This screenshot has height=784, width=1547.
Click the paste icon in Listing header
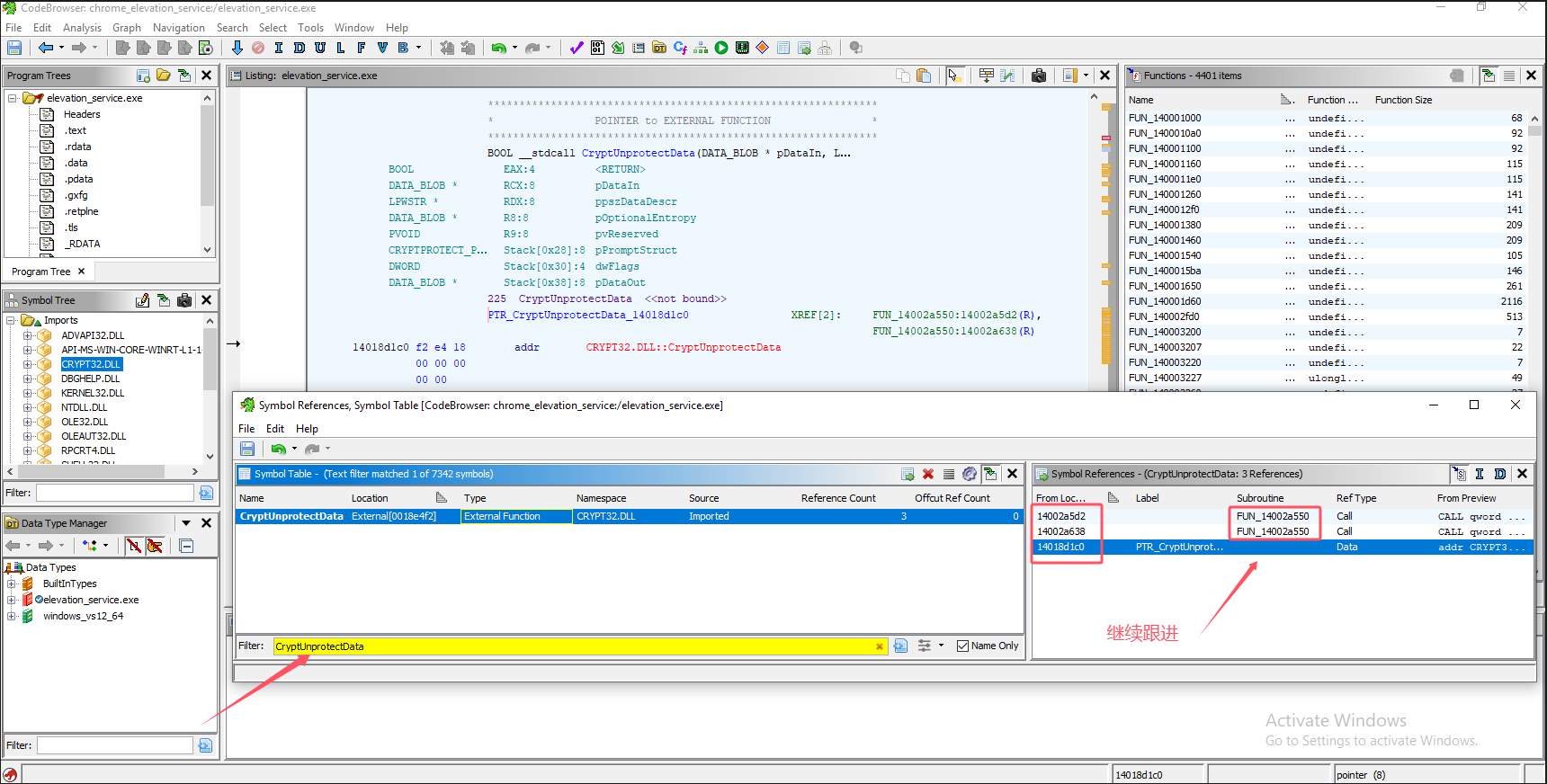click(x=924, y=76)
